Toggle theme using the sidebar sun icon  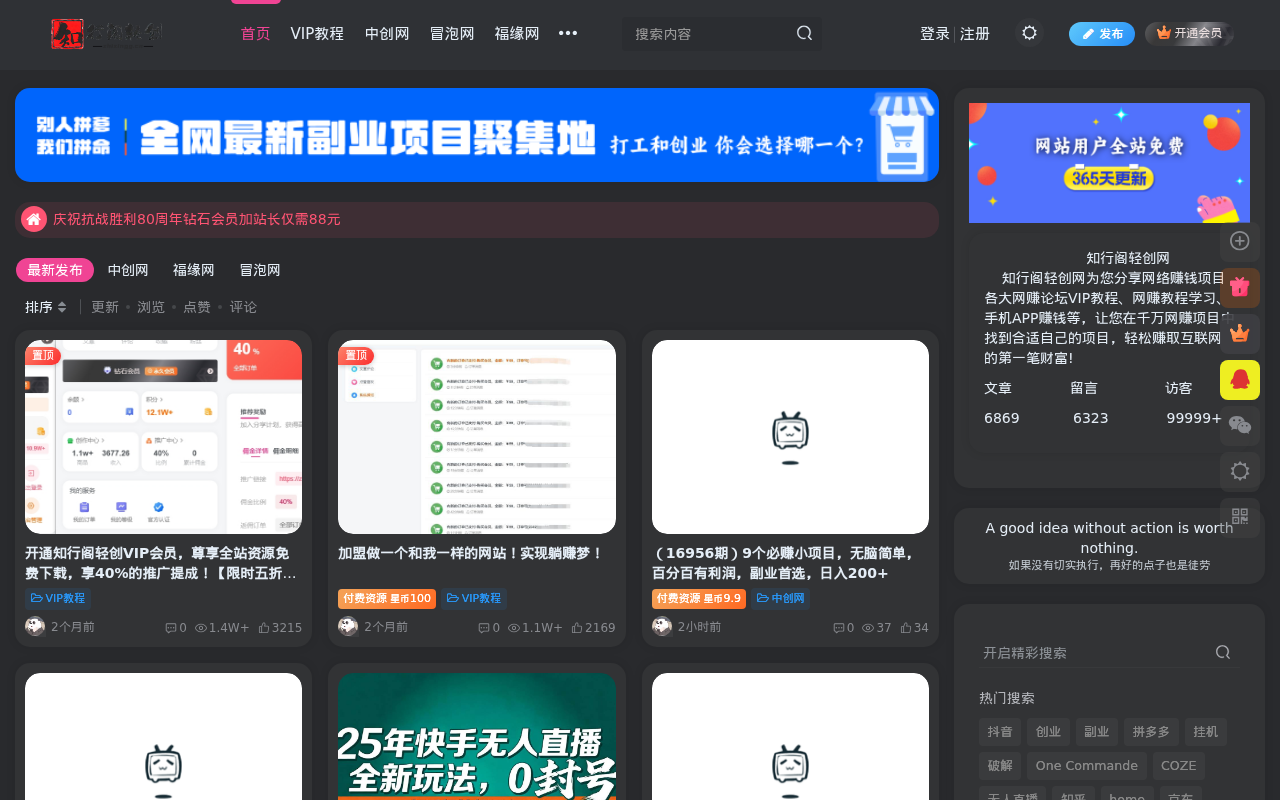pos(1239,470)
